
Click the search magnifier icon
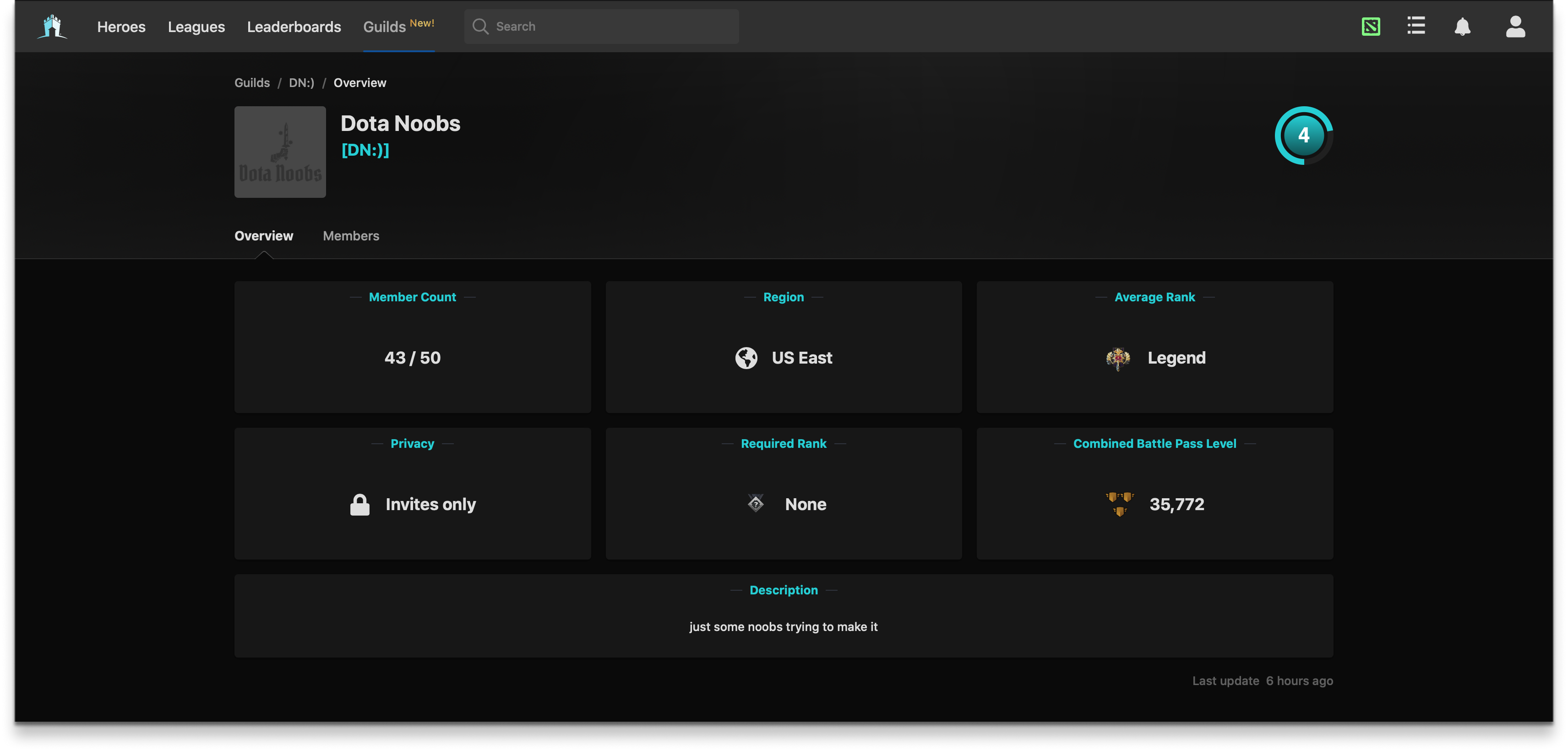480,27
